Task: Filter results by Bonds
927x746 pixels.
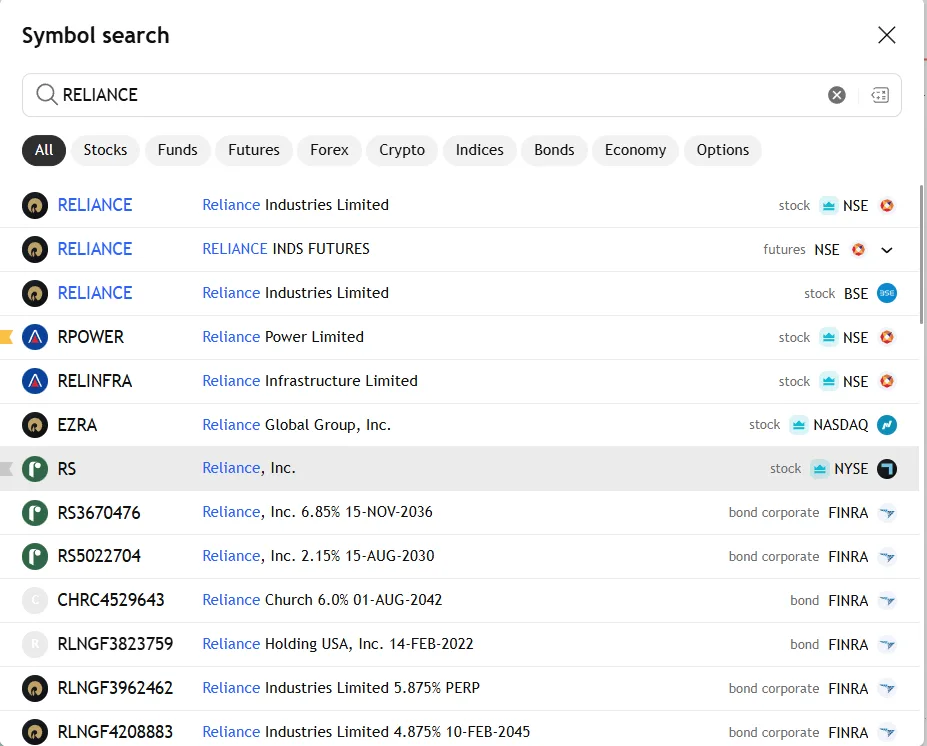Action: click(x=554, y=150)
